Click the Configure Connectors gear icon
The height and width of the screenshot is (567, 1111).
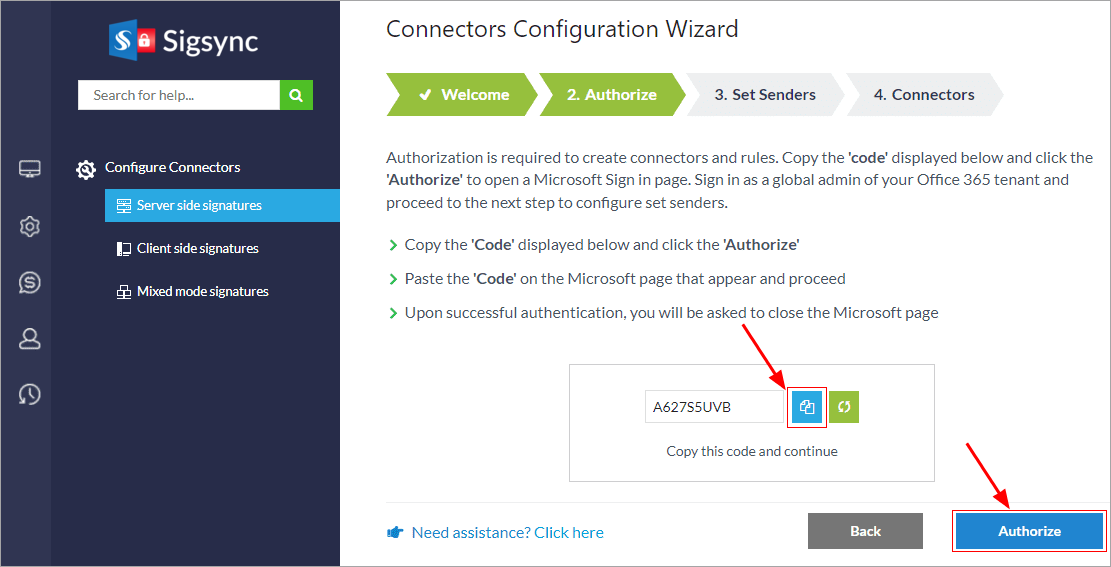click(87, 169)
